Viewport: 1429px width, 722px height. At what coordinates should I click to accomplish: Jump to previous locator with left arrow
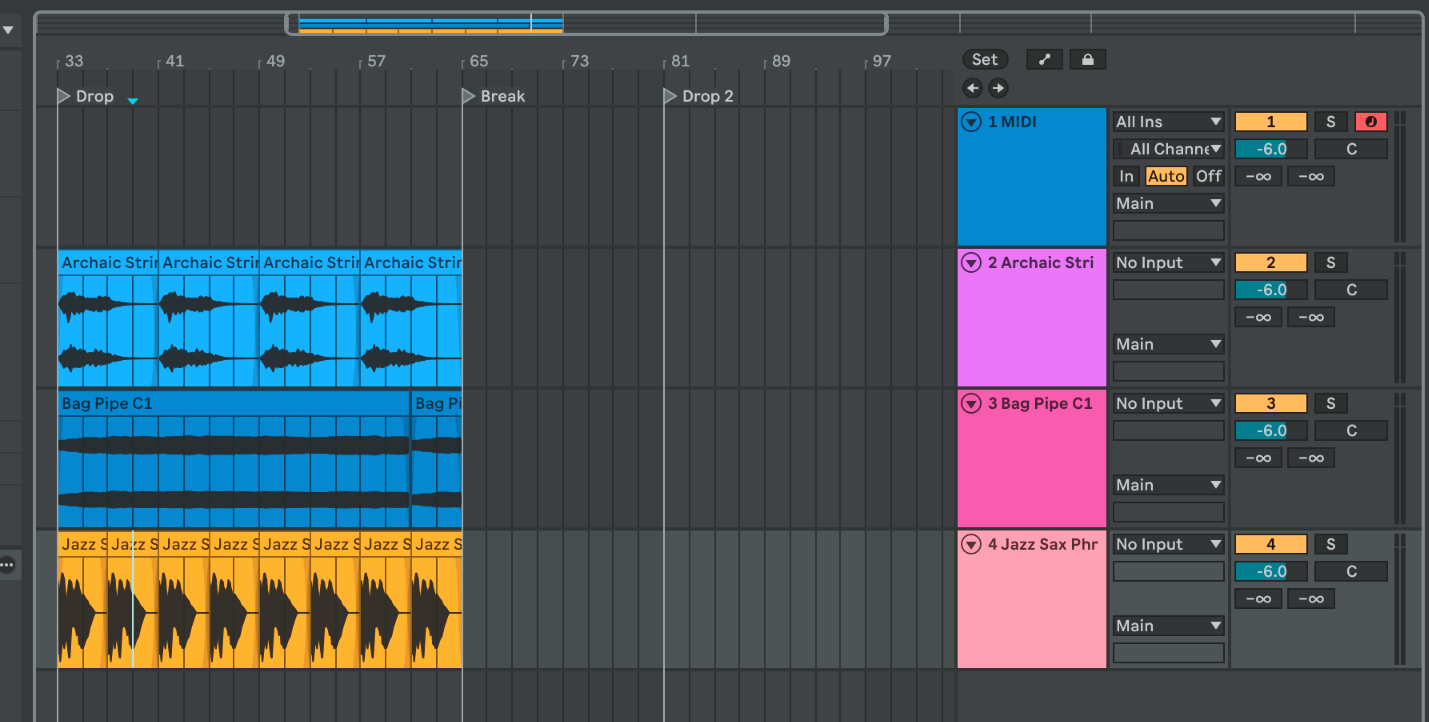click(x=973, y=87)
